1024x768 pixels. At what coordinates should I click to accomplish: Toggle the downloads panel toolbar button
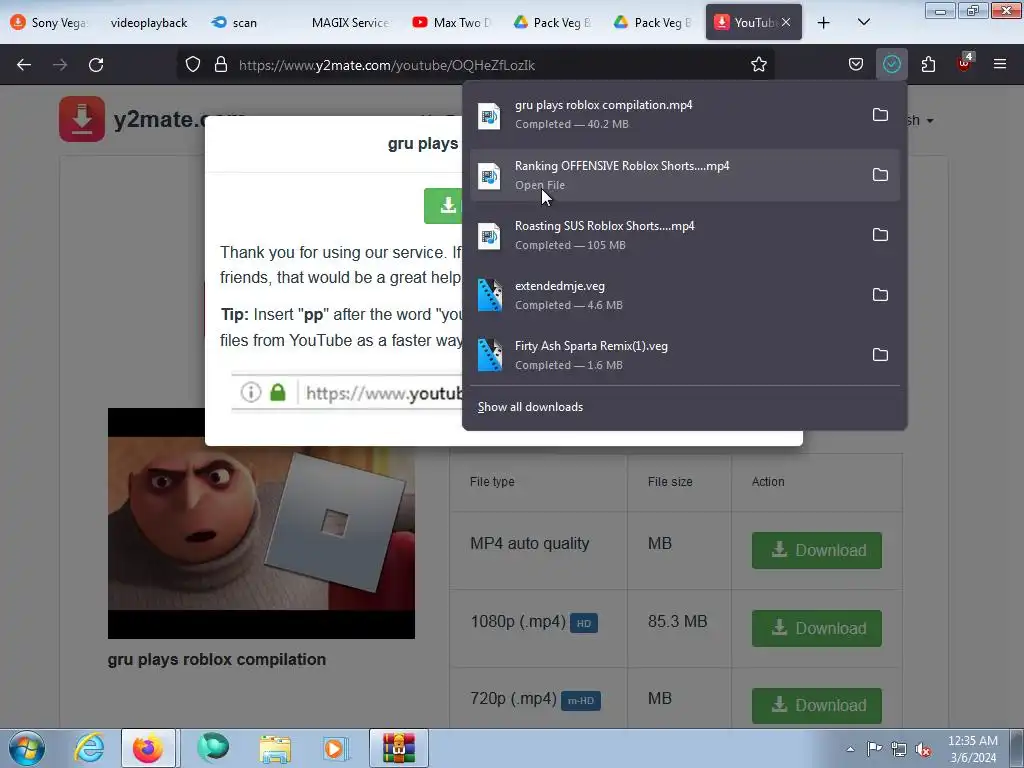click(x=891, y=65)
